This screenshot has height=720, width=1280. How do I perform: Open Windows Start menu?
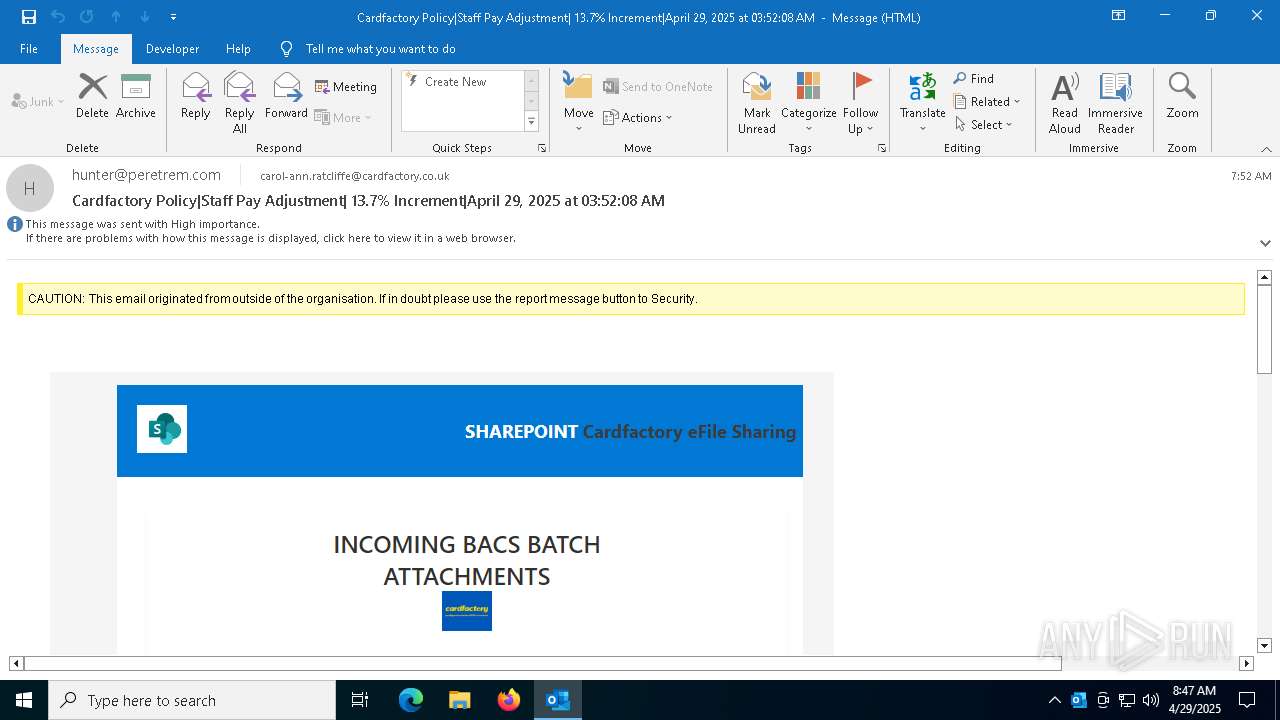(24, 700)
